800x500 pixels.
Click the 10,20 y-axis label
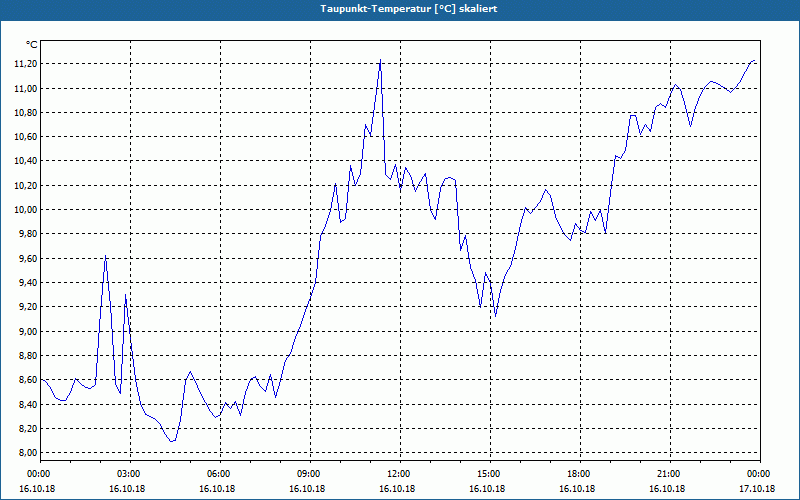coord(28,186)
